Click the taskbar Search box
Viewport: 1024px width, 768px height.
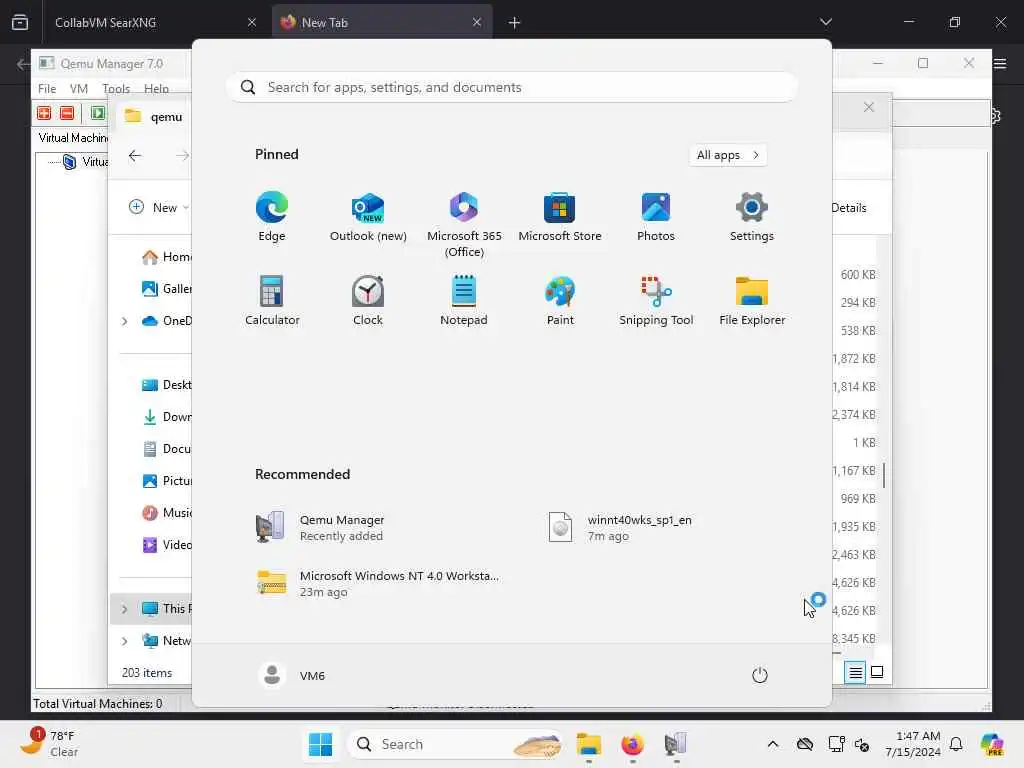point(456,744)
